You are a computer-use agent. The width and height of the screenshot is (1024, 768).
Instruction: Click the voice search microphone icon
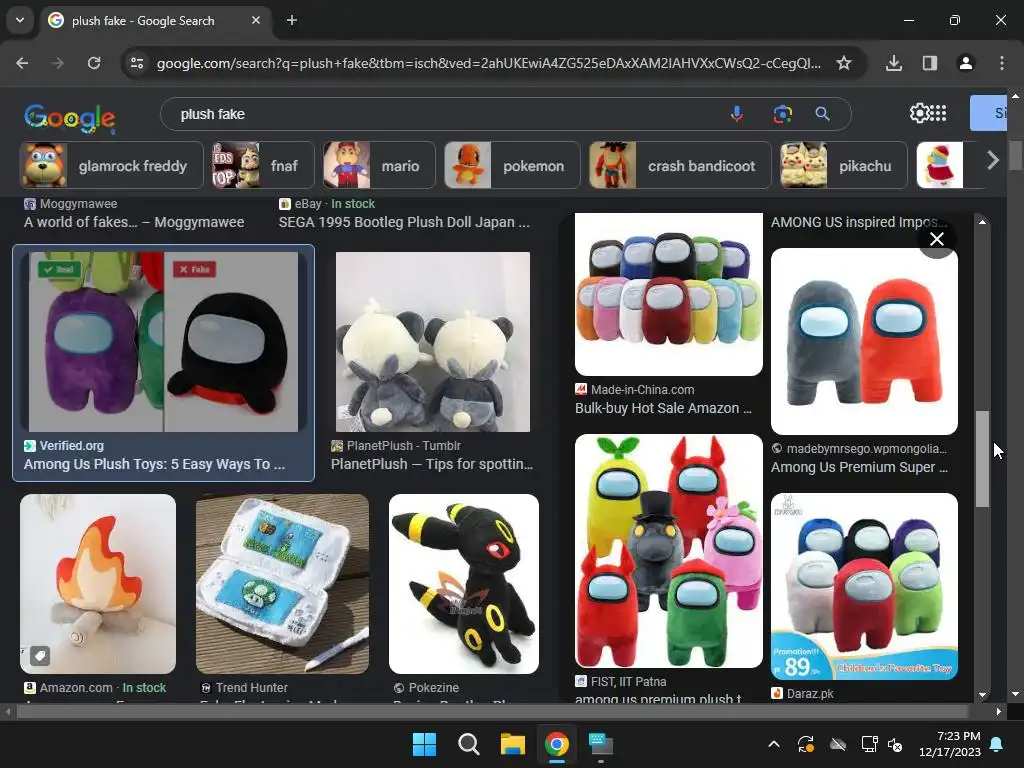737,114
